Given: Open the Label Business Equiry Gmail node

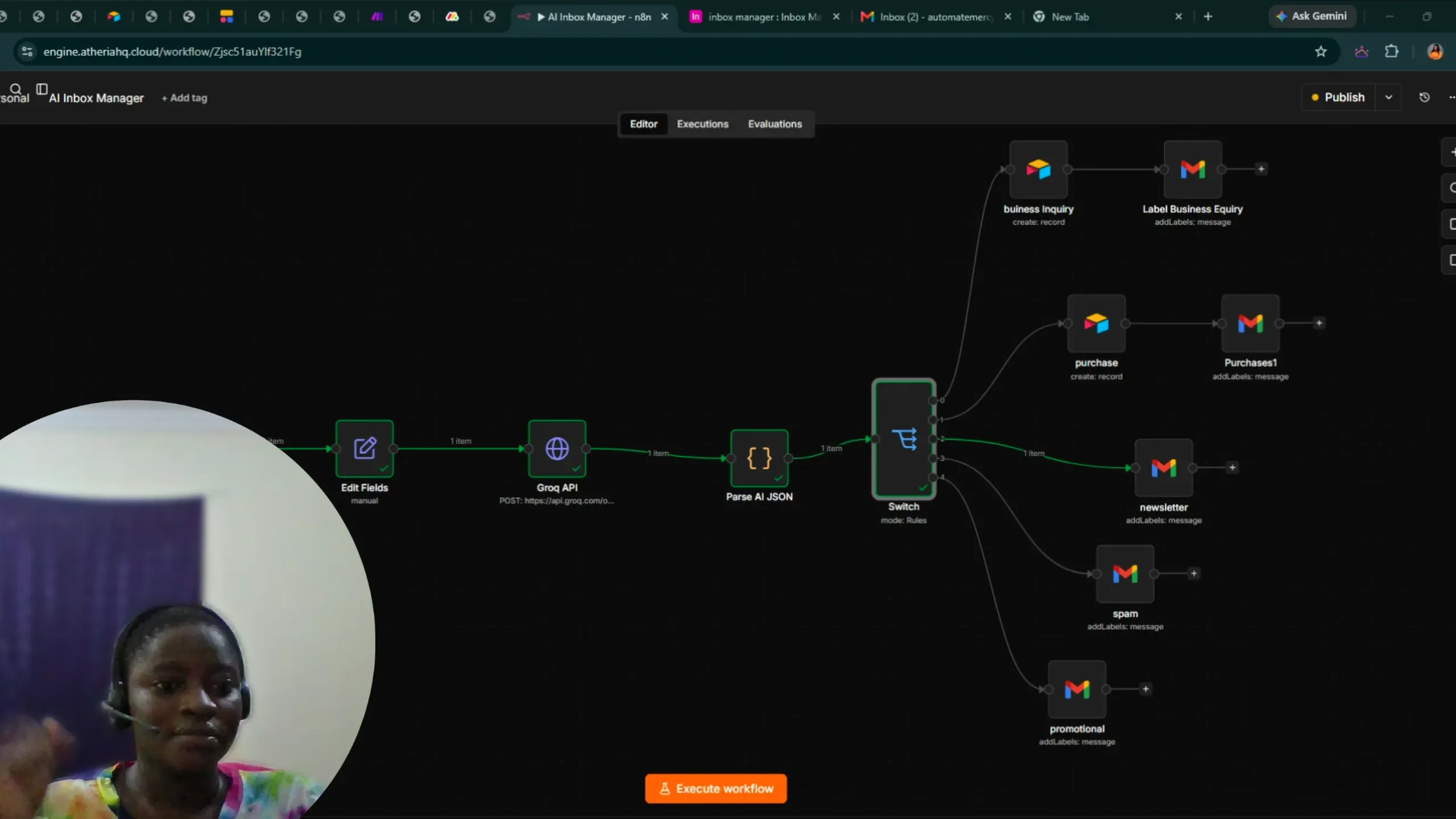Looking at the screenshot, I should click(1193, 169).
